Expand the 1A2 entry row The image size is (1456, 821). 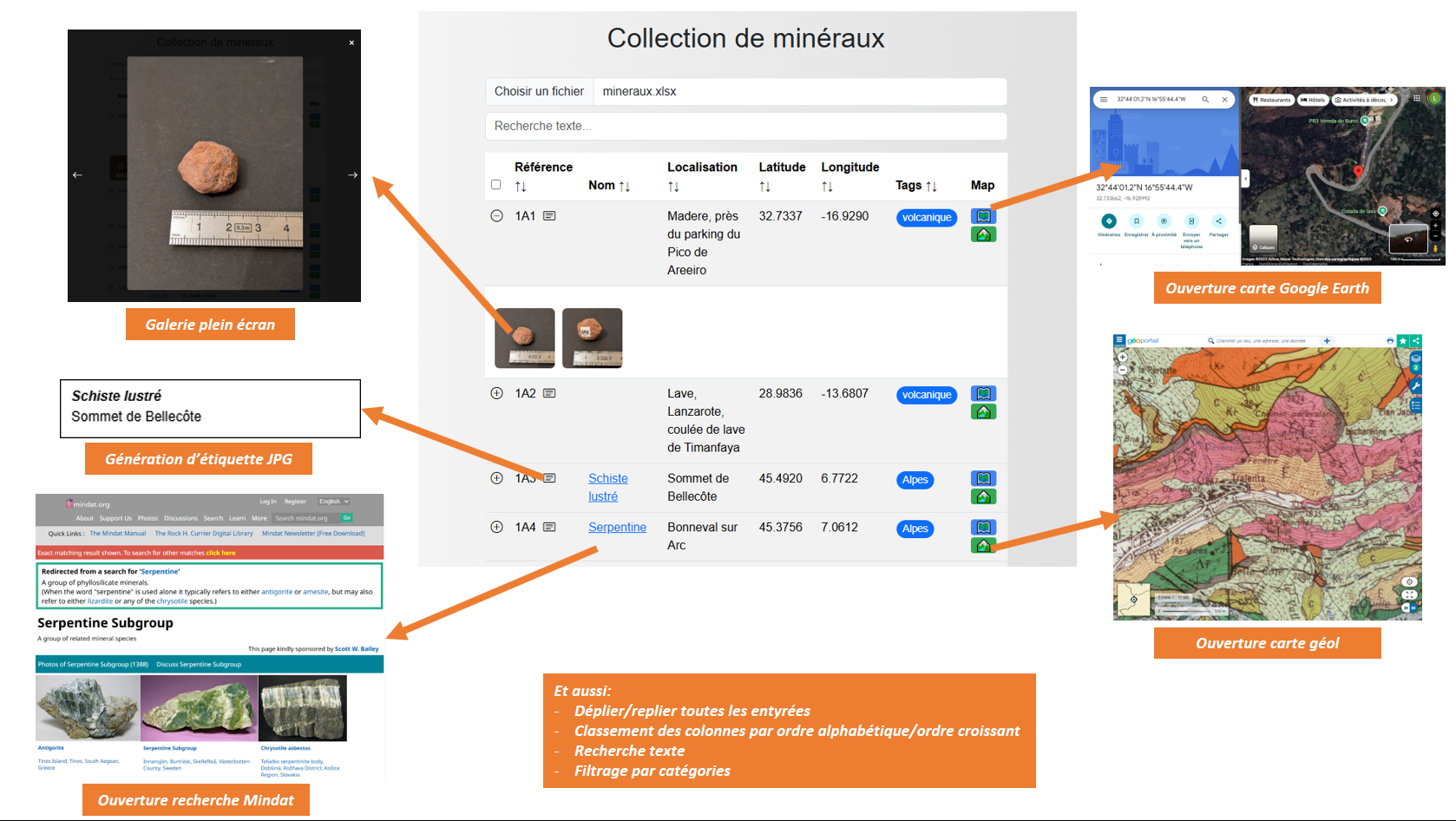[496, 393]
